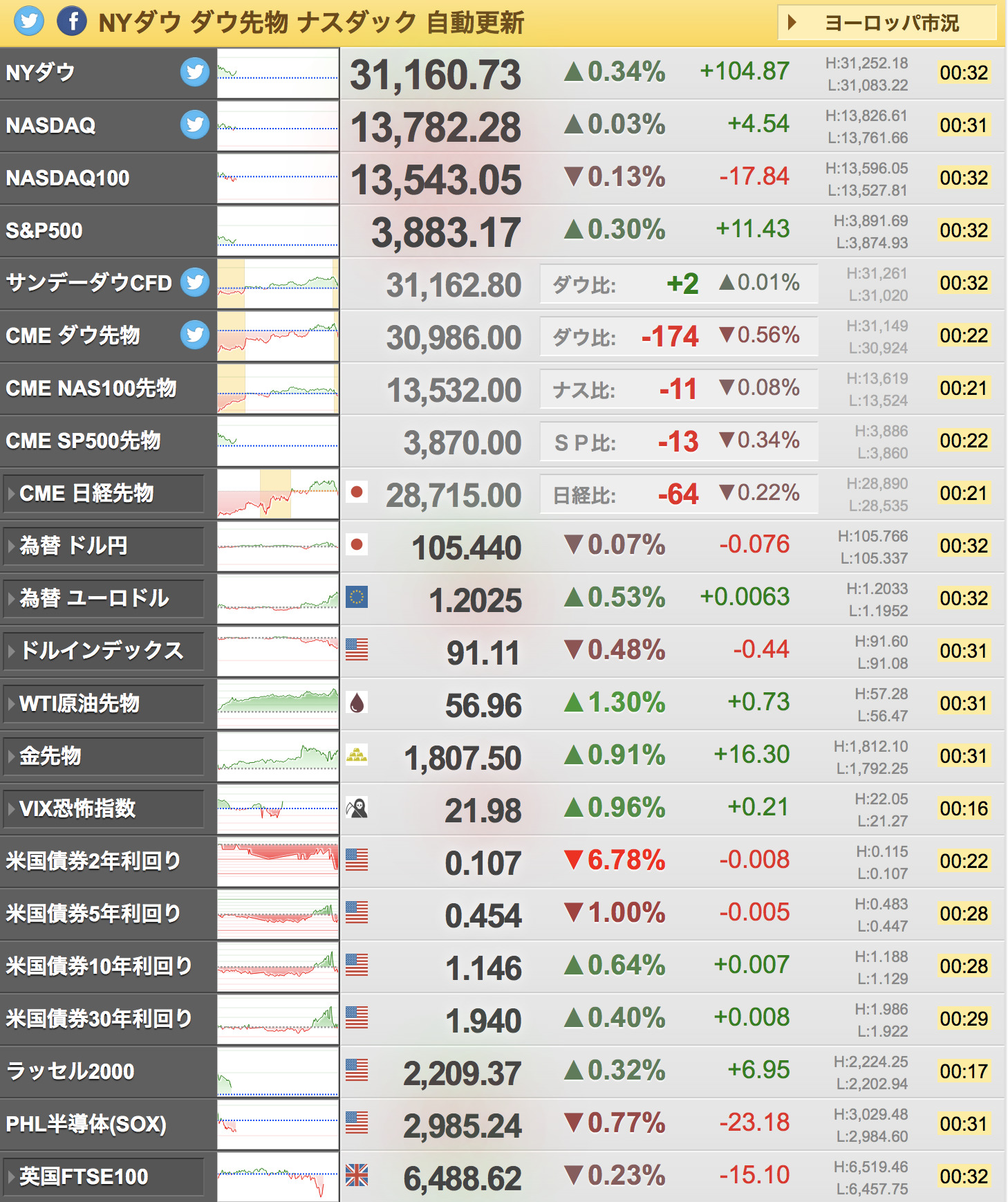The height and width of the screenshot is (1202, 1008).
Task: Open the WTI原油先物 mini chart
Action: 278,704
